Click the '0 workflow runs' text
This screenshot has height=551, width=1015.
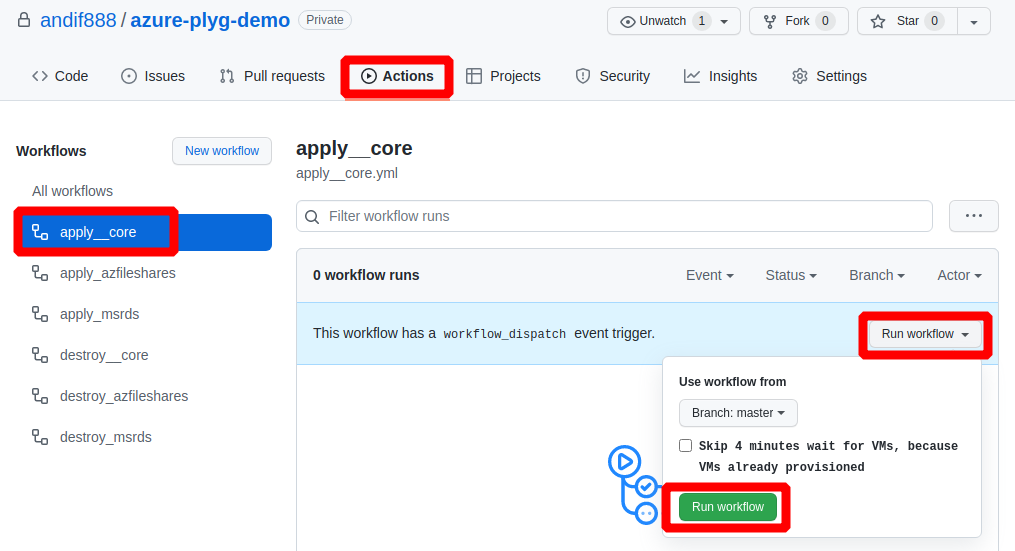click(x=366, y=275)
